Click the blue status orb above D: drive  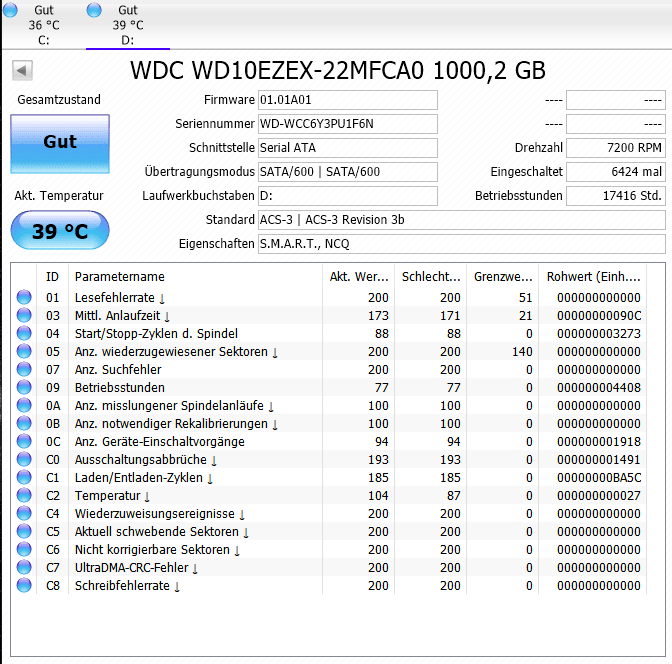click(94, 10)
